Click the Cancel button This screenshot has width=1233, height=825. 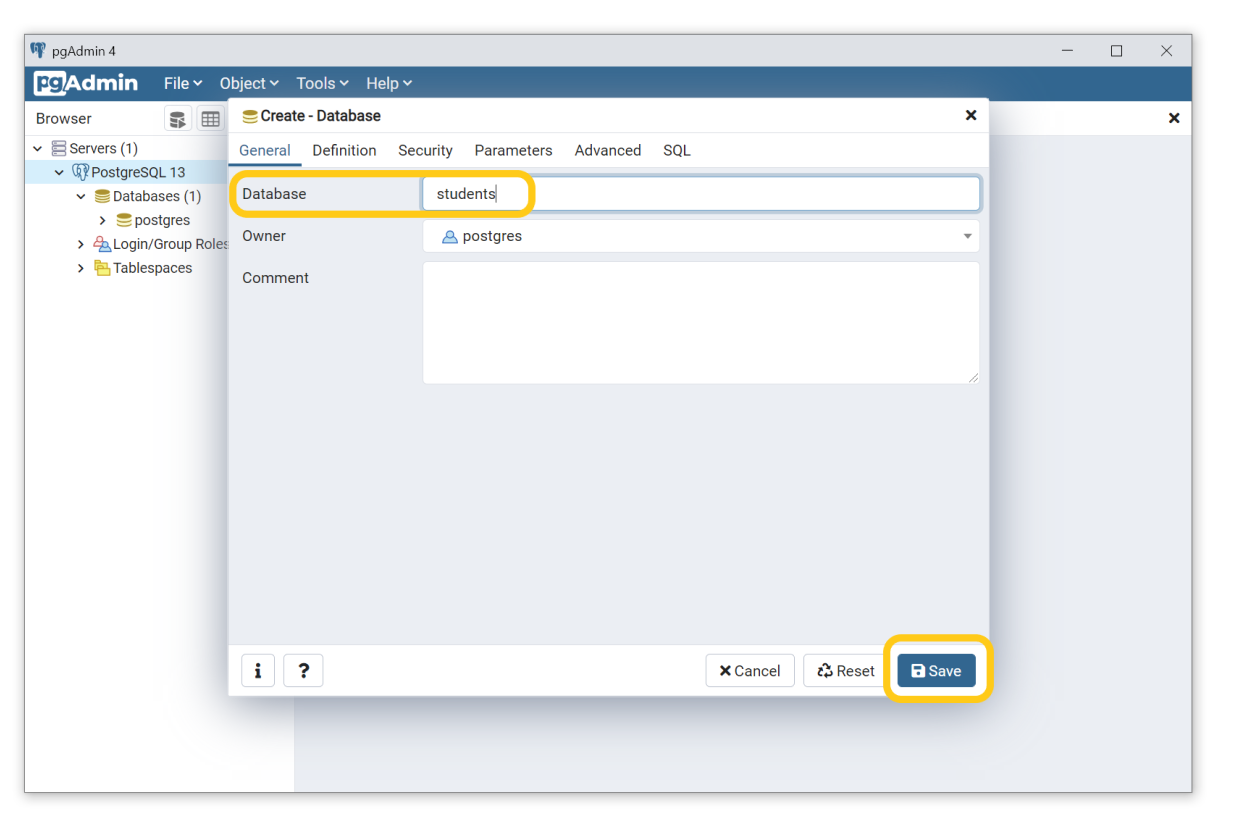750,671
